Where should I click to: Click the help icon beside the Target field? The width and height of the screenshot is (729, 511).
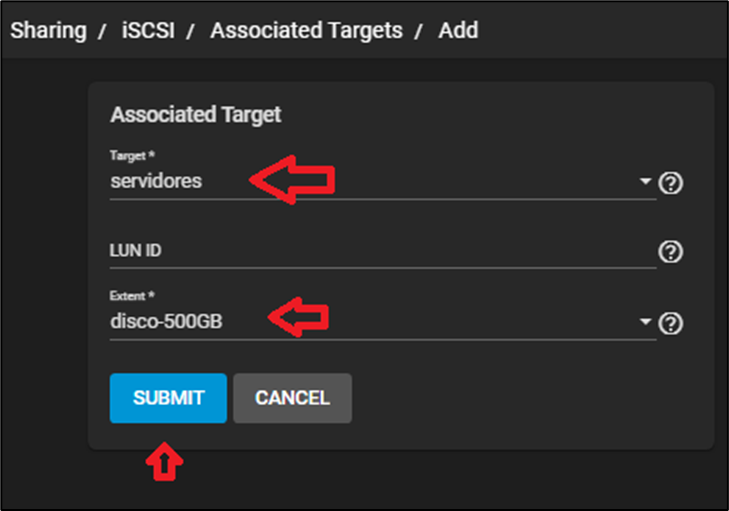coord(671,183)
